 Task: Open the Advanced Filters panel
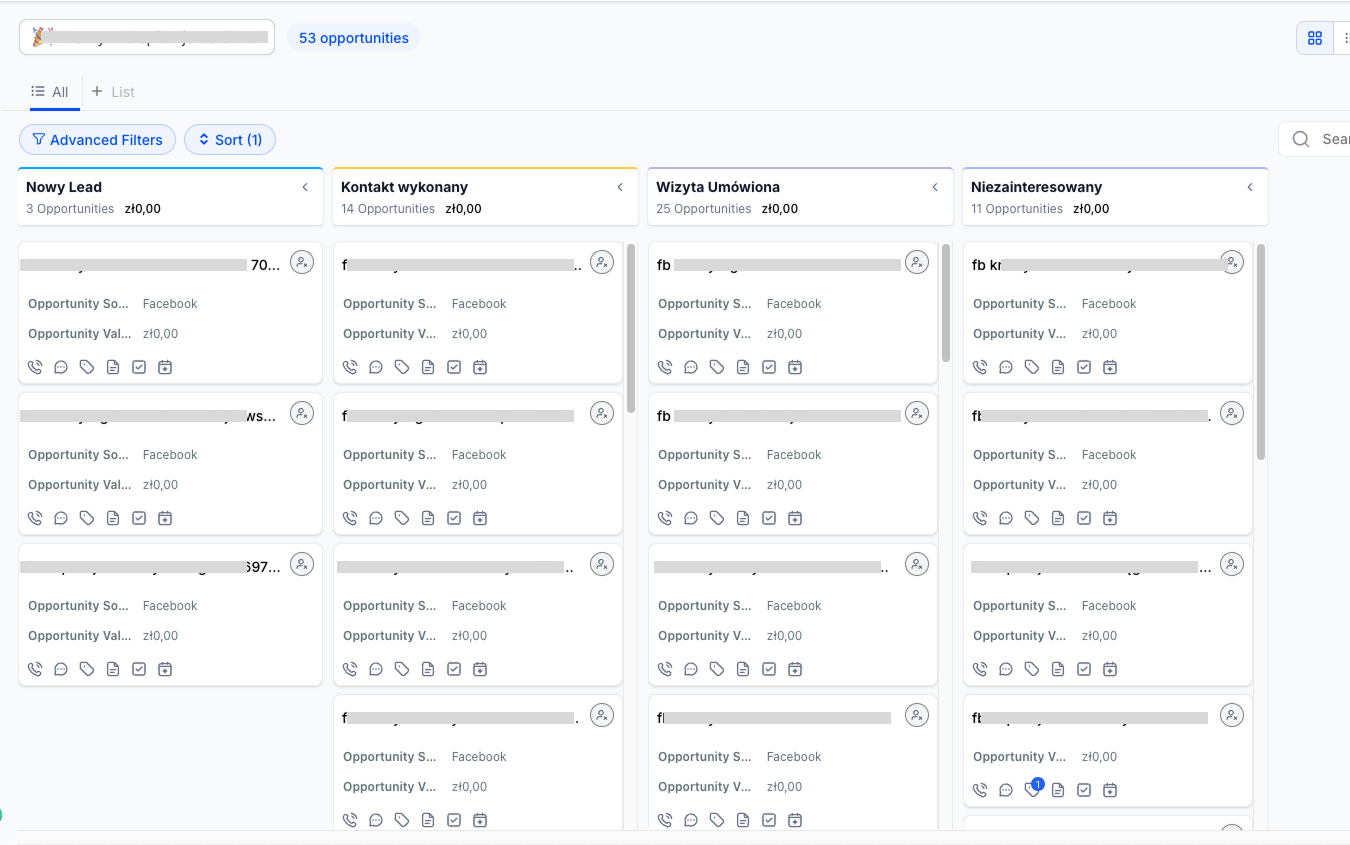pos(97,139)
